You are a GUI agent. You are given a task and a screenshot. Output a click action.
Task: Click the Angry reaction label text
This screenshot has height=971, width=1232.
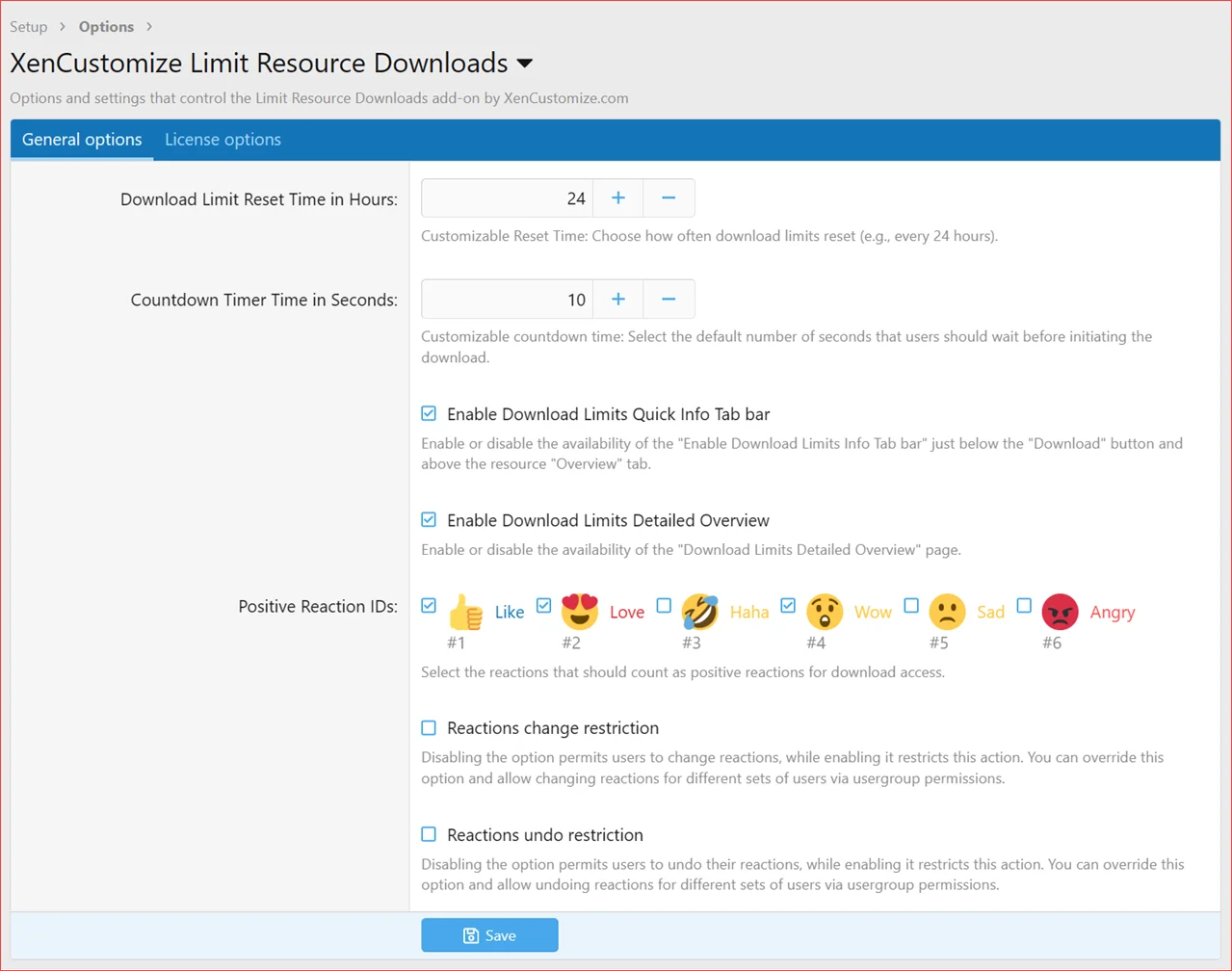(1113, 613)
